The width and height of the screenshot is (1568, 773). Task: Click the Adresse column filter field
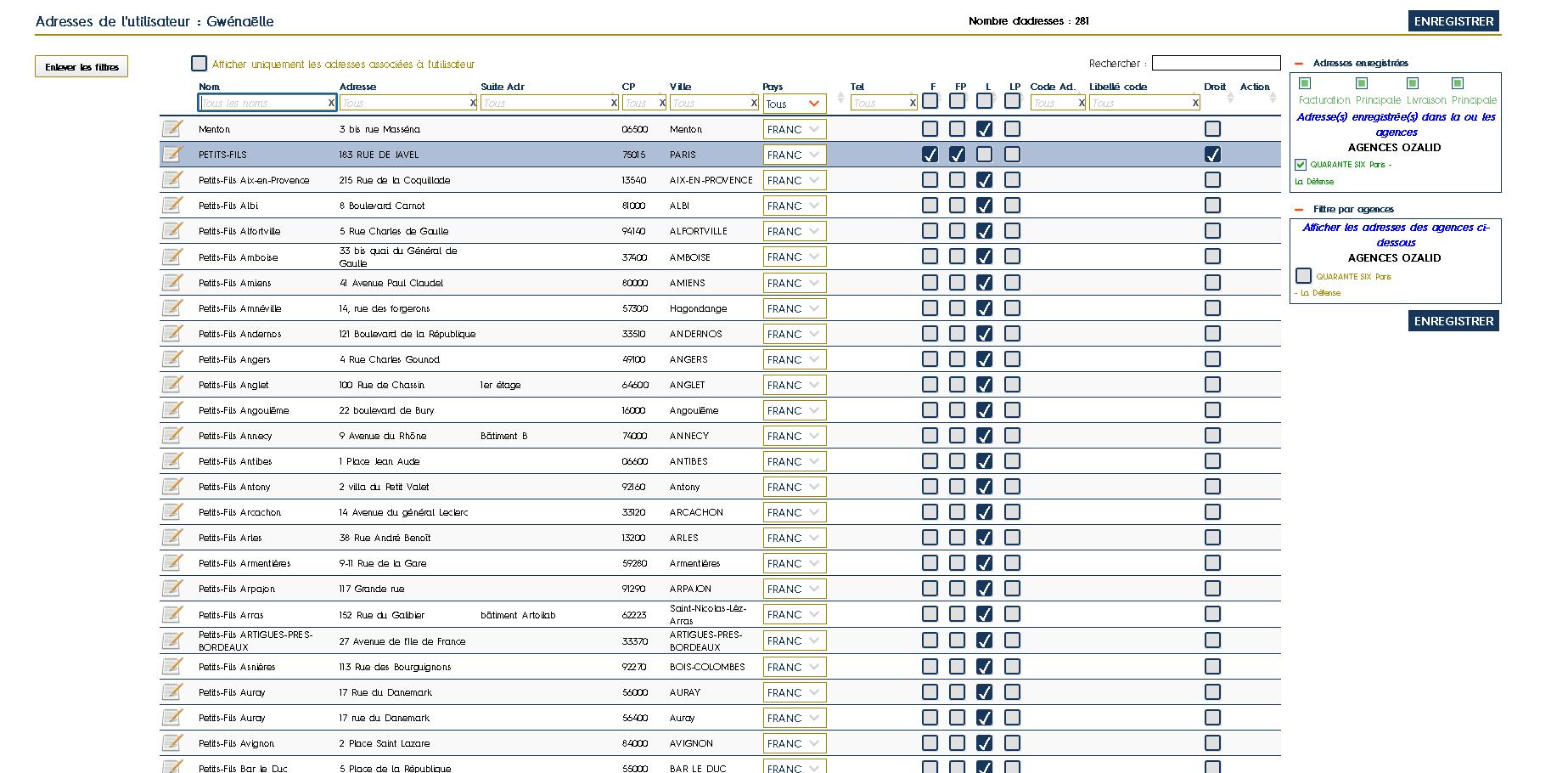[404, 103]
